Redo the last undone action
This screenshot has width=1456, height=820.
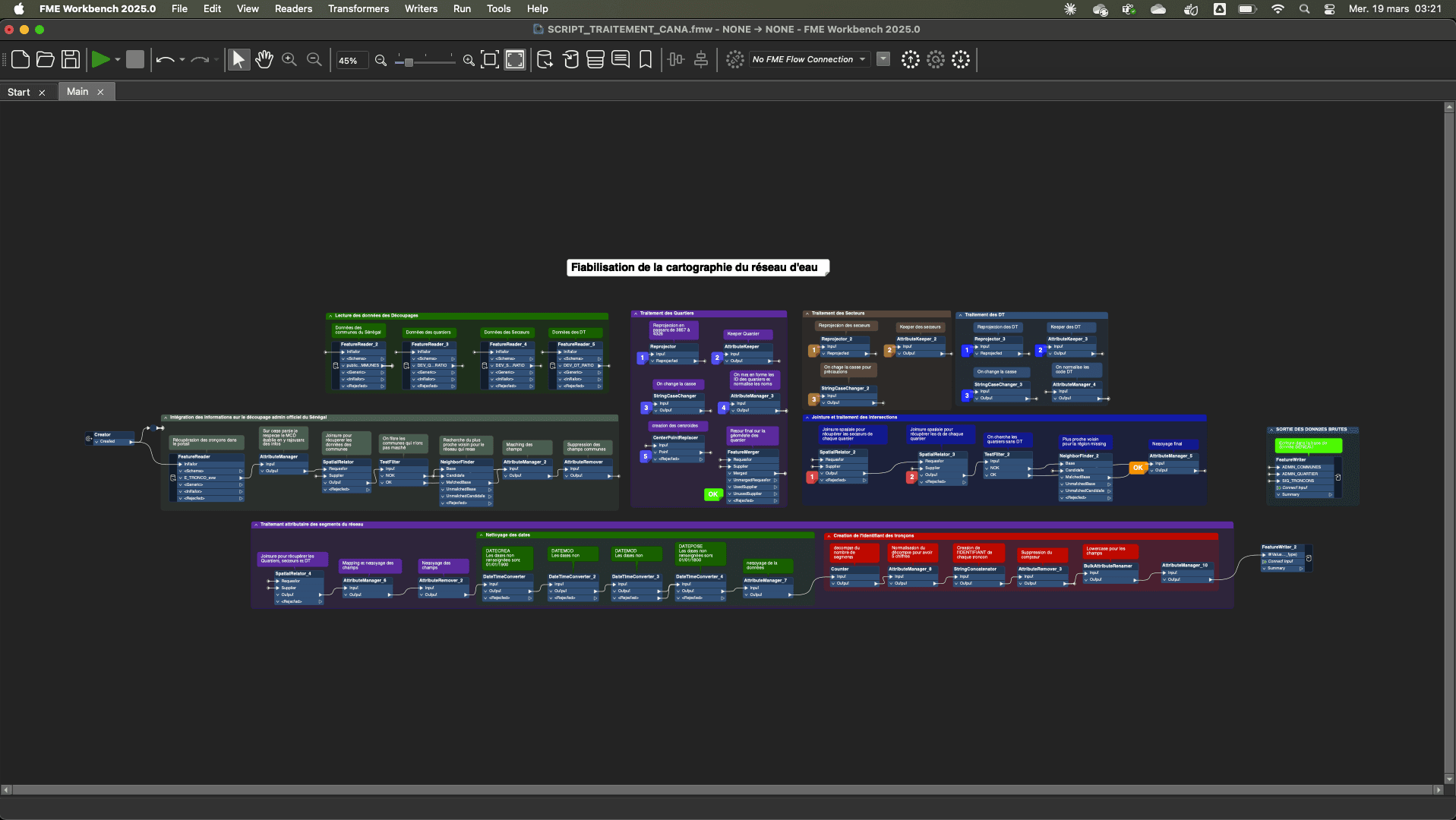200,59
